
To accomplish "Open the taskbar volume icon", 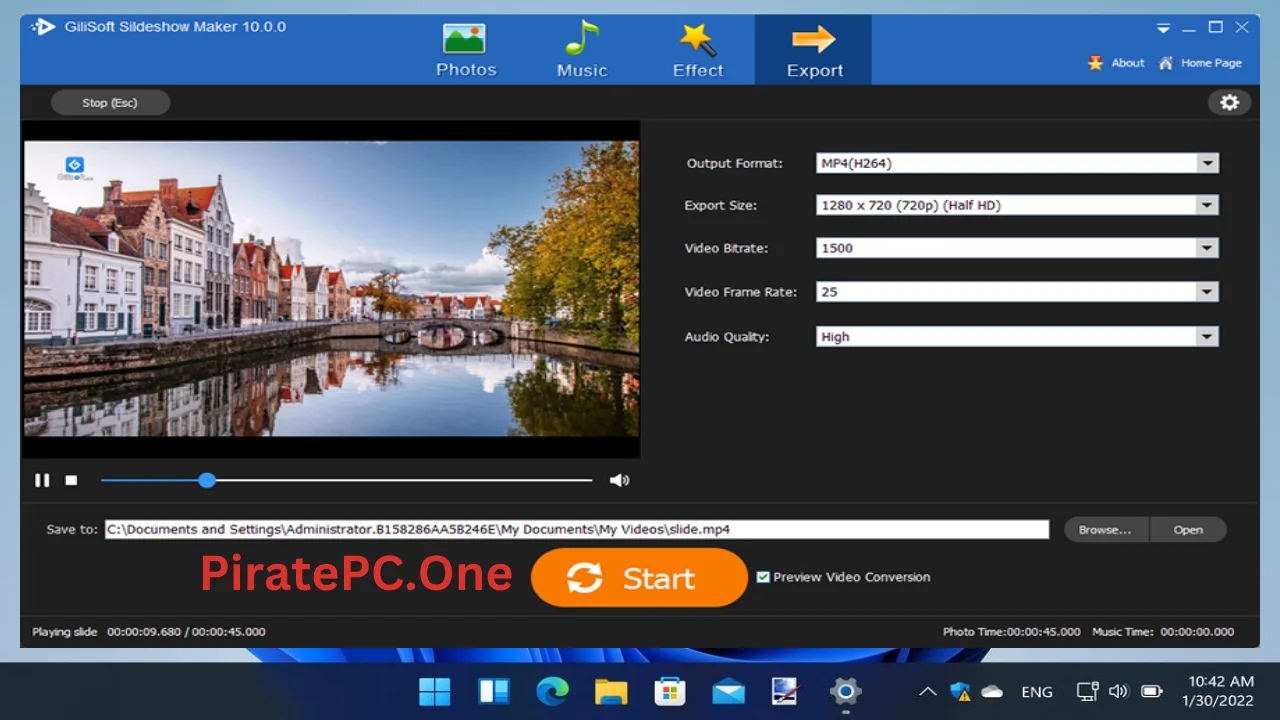I will coord(1119,691).
